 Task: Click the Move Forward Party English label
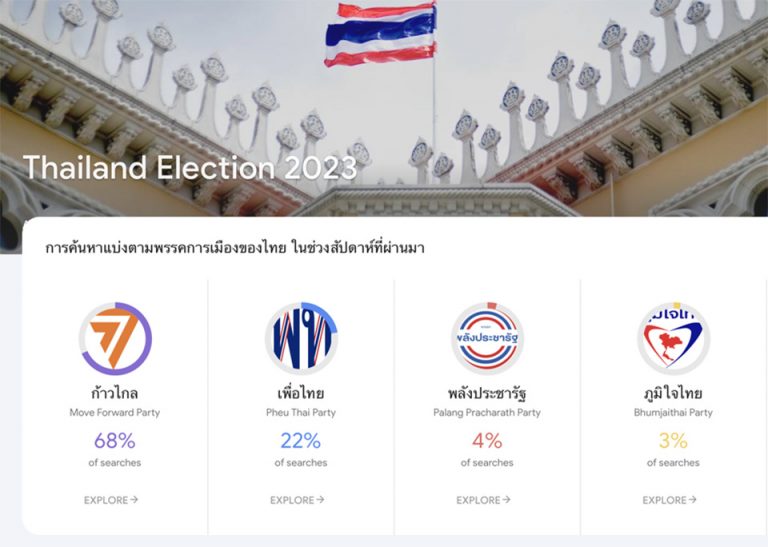(115, 412)
